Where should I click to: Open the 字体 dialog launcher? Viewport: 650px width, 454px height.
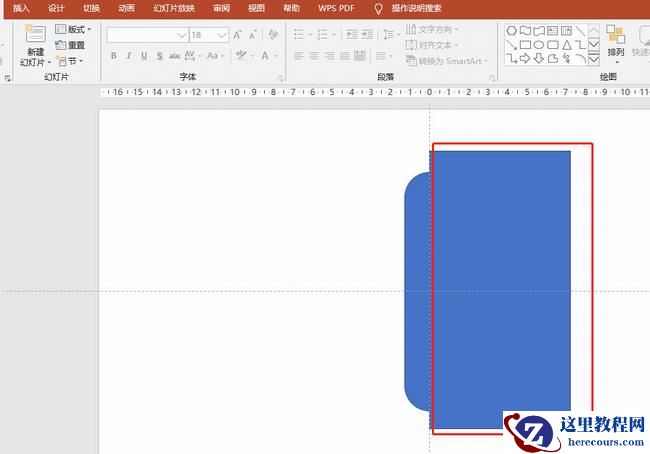pos(281,78)
